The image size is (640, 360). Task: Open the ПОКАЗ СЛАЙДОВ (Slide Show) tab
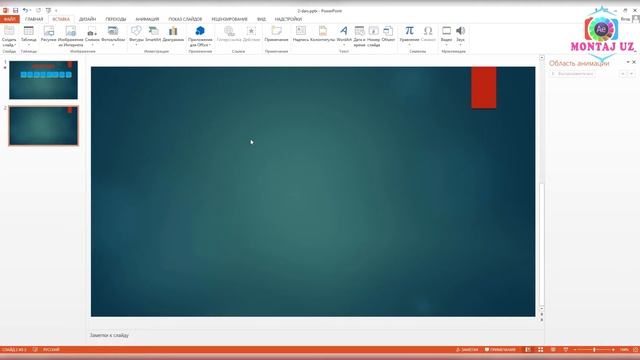[x=185, y=19]
